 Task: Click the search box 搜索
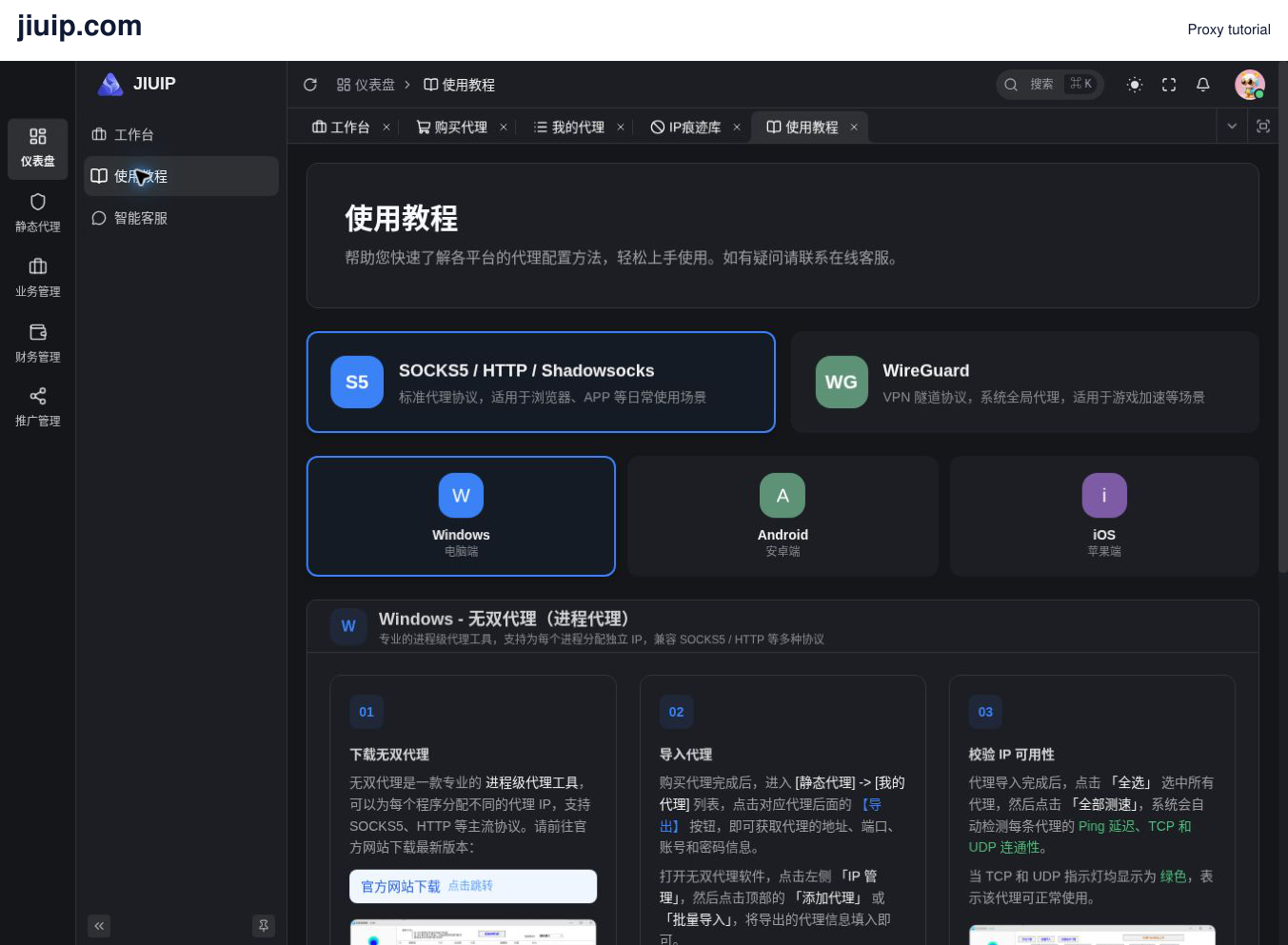(1050, 85)
